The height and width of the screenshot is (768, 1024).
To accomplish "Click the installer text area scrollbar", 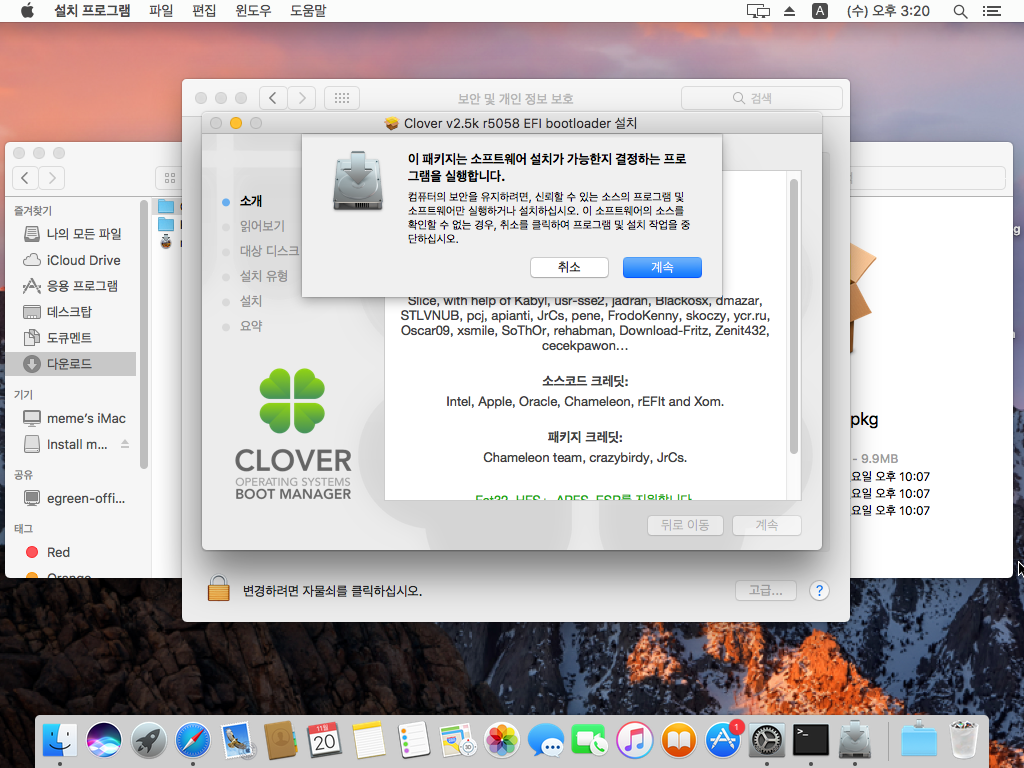I will point(794,317).
